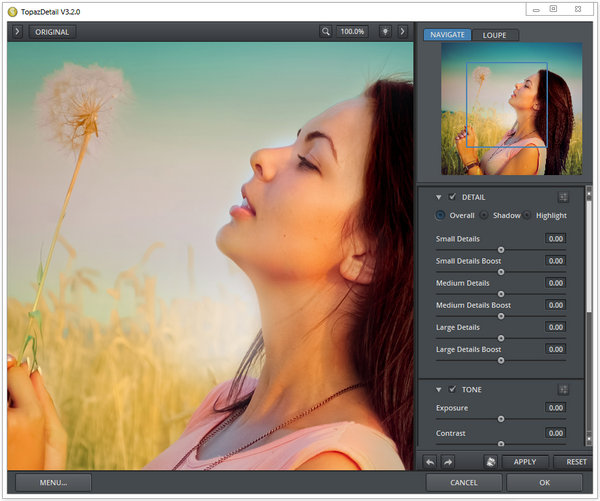Switch to the LOUPE tab

point(495,35)
